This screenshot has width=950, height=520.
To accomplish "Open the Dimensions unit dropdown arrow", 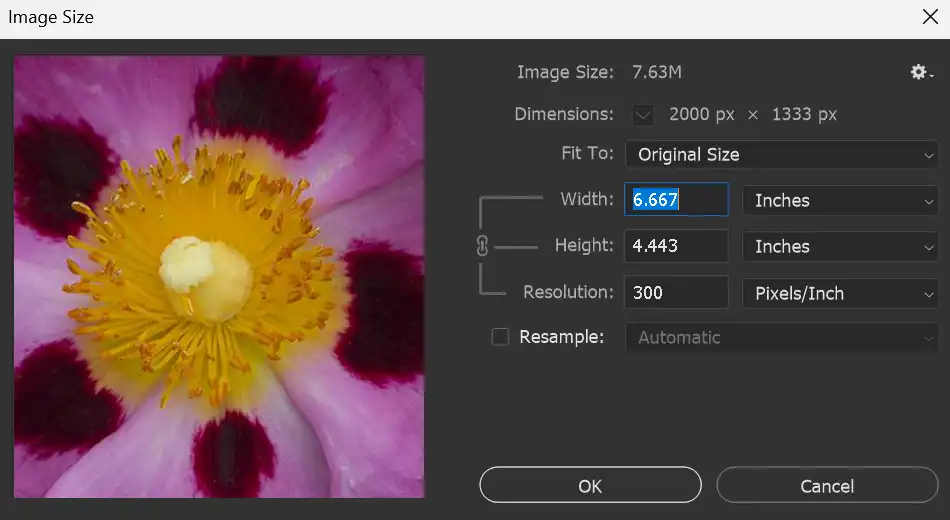I will point(643,114).
